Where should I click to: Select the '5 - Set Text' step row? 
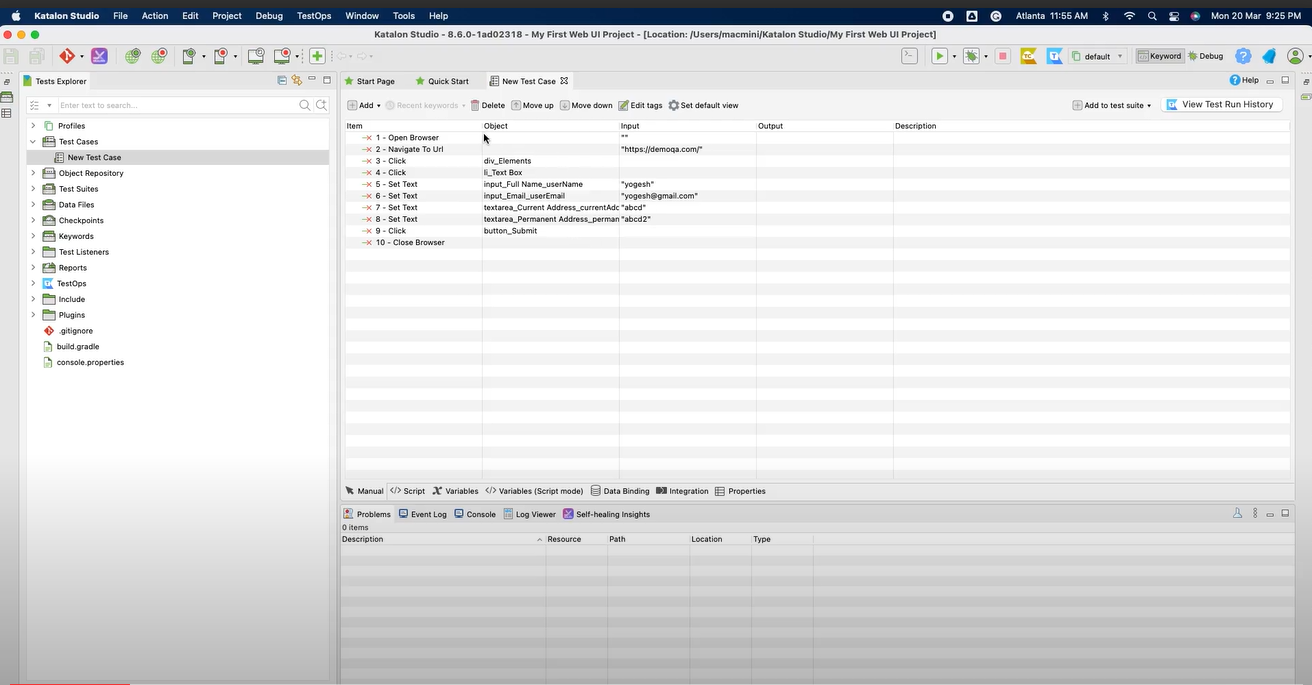(x=817, y=184)
